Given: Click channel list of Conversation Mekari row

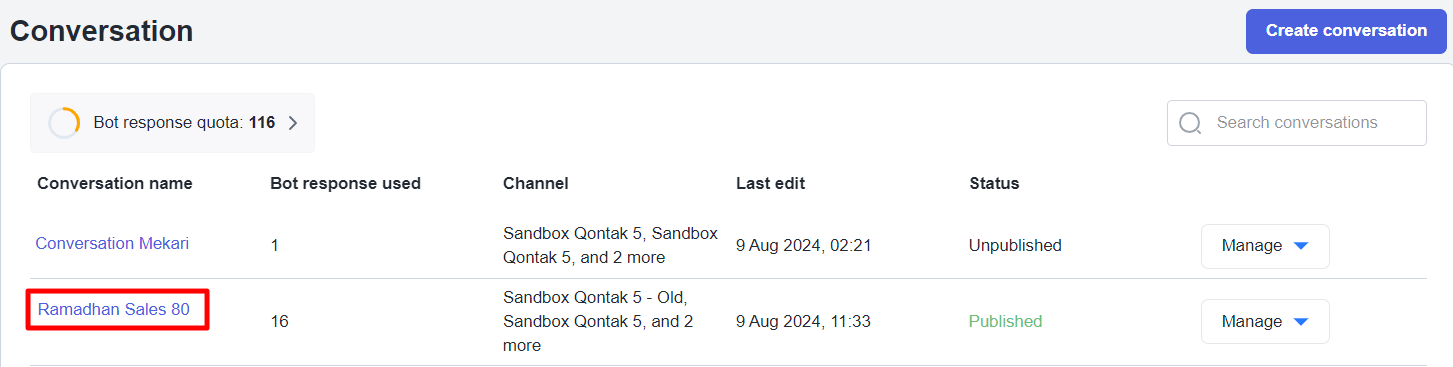Looking at the screenshot, I should coord(610,245).
